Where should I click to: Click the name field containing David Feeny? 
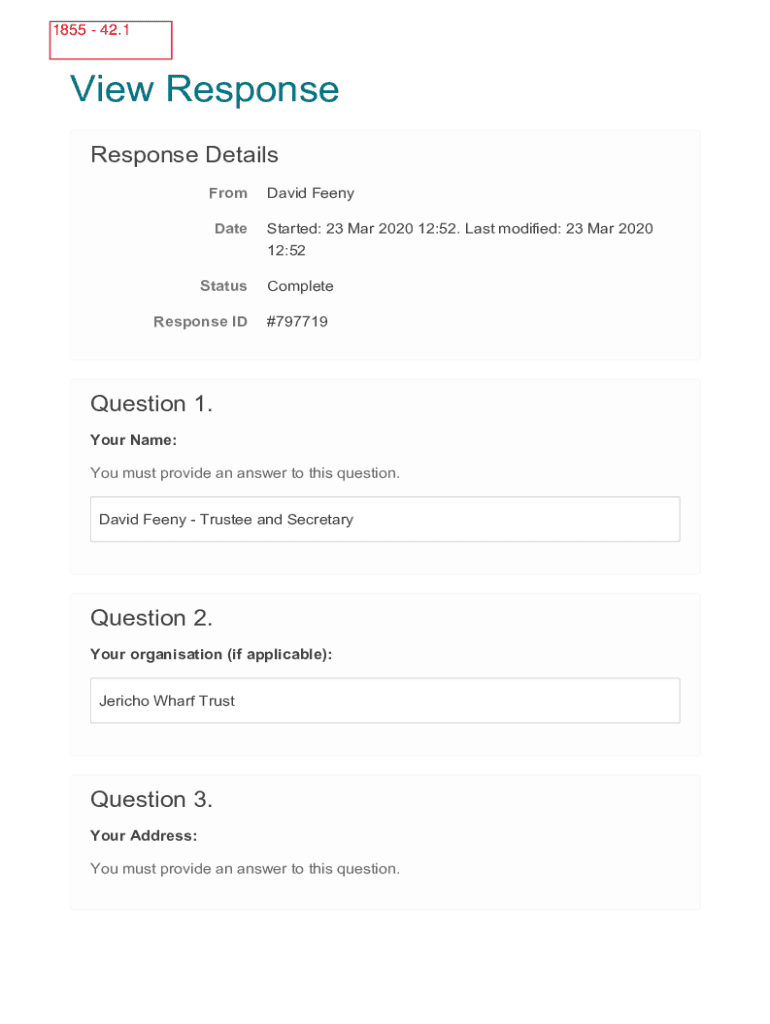[384, 520]
